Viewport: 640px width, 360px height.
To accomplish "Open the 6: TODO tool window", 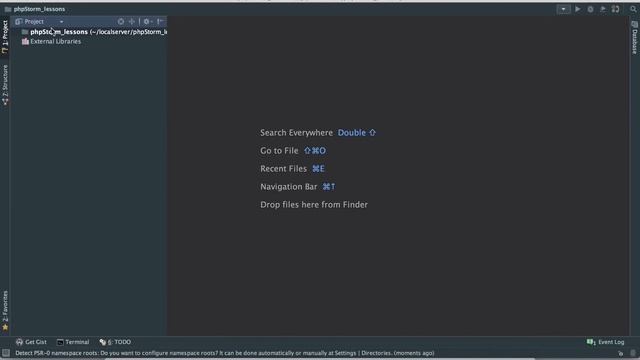I will [116, 342].
